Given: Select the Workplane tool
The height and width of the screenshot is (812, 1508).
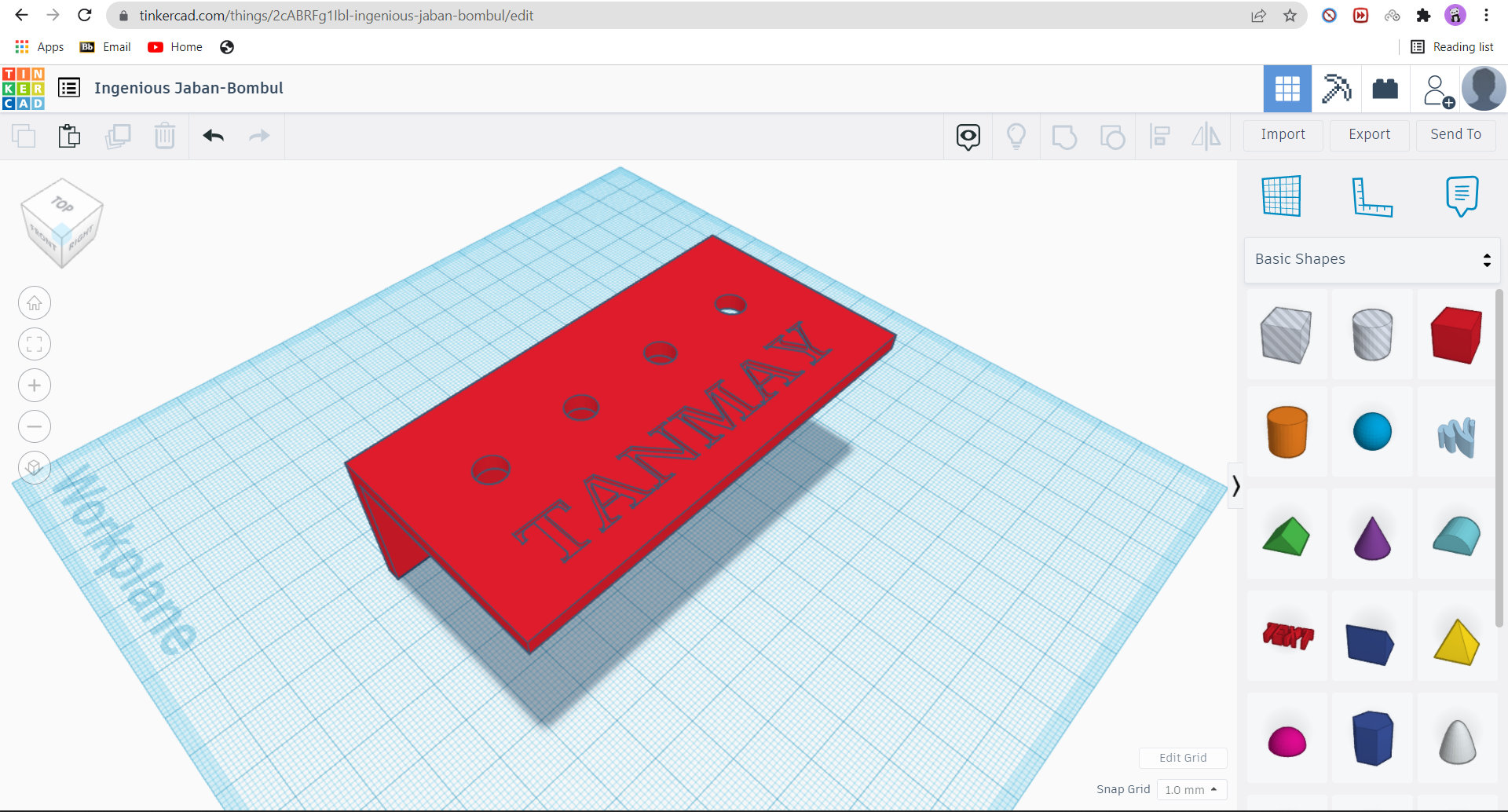Looking at the screenshot, I should pyautogui.click(x=1282, y=196).
